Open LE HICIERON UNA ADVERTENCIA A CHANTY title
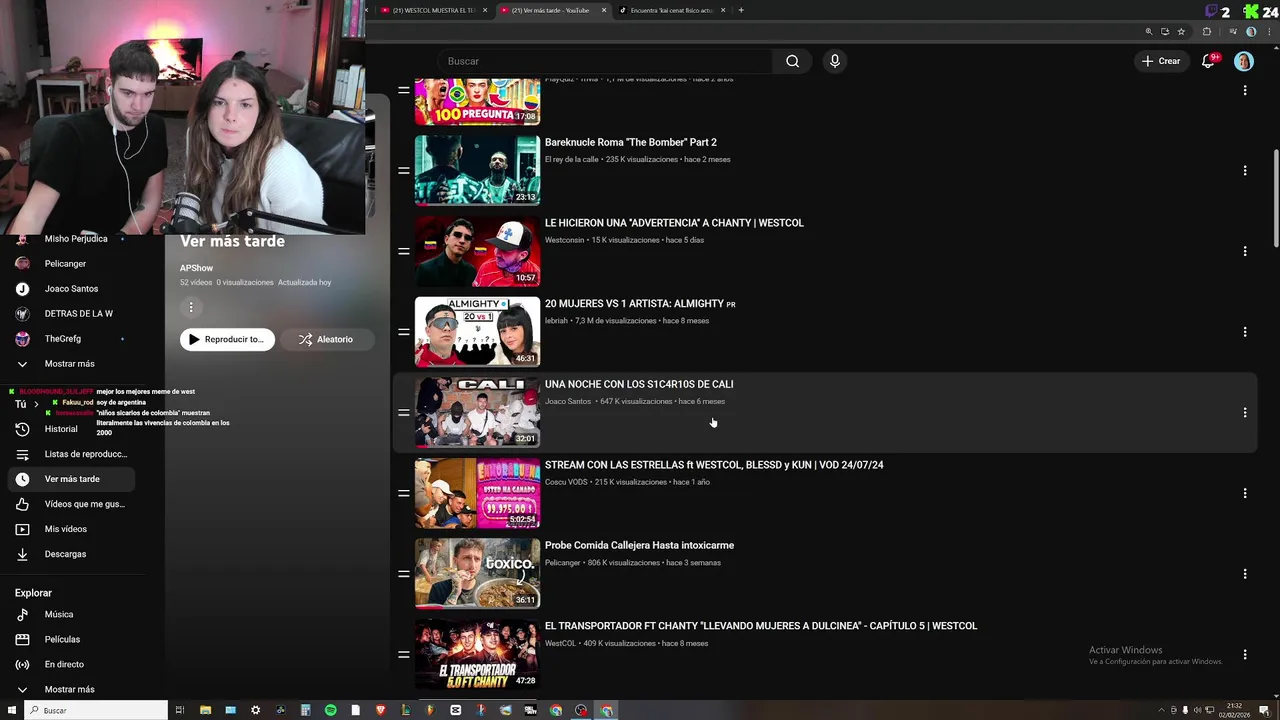The height and width of the screenshot is (720, 1280). [674, 223]
